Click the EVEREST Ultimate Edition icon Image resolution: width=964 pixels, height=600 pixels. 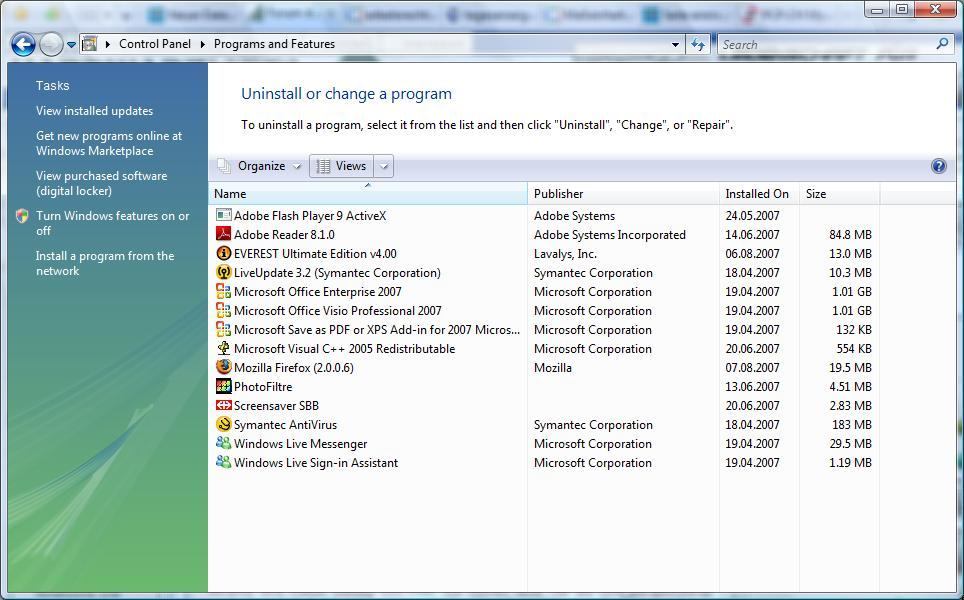tap(224, 253)
